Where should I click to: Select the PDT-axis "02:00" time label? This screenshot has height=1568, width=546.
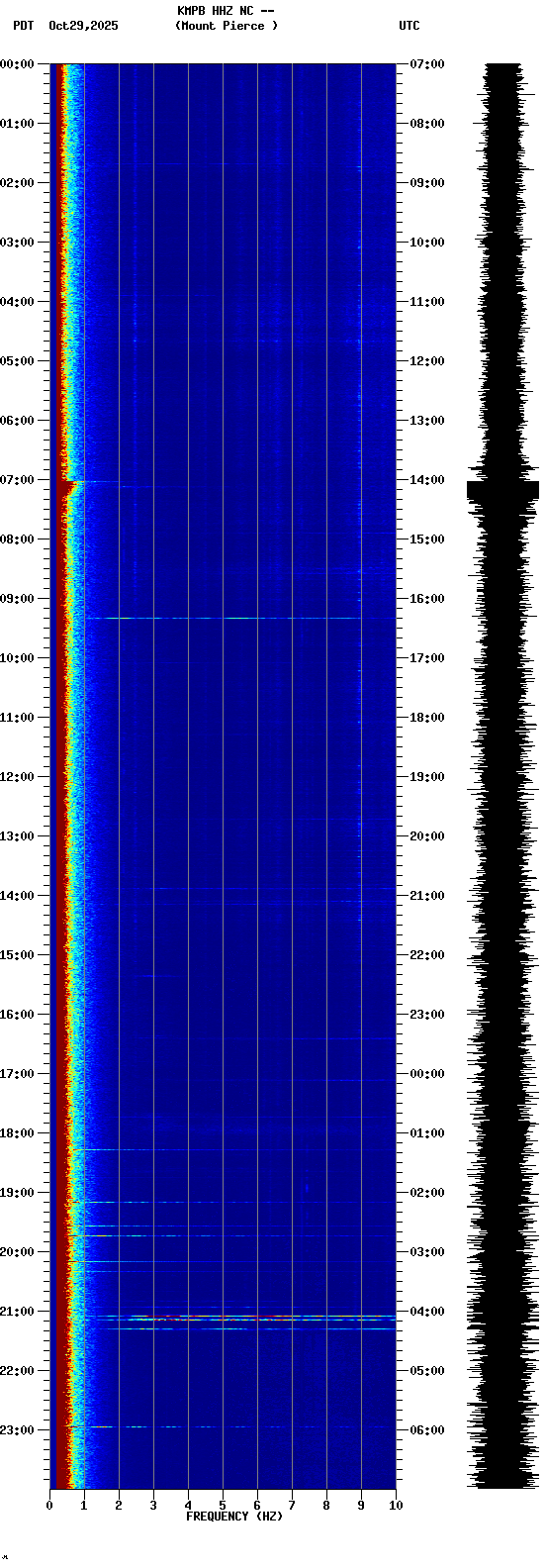[x=17, y=183]
